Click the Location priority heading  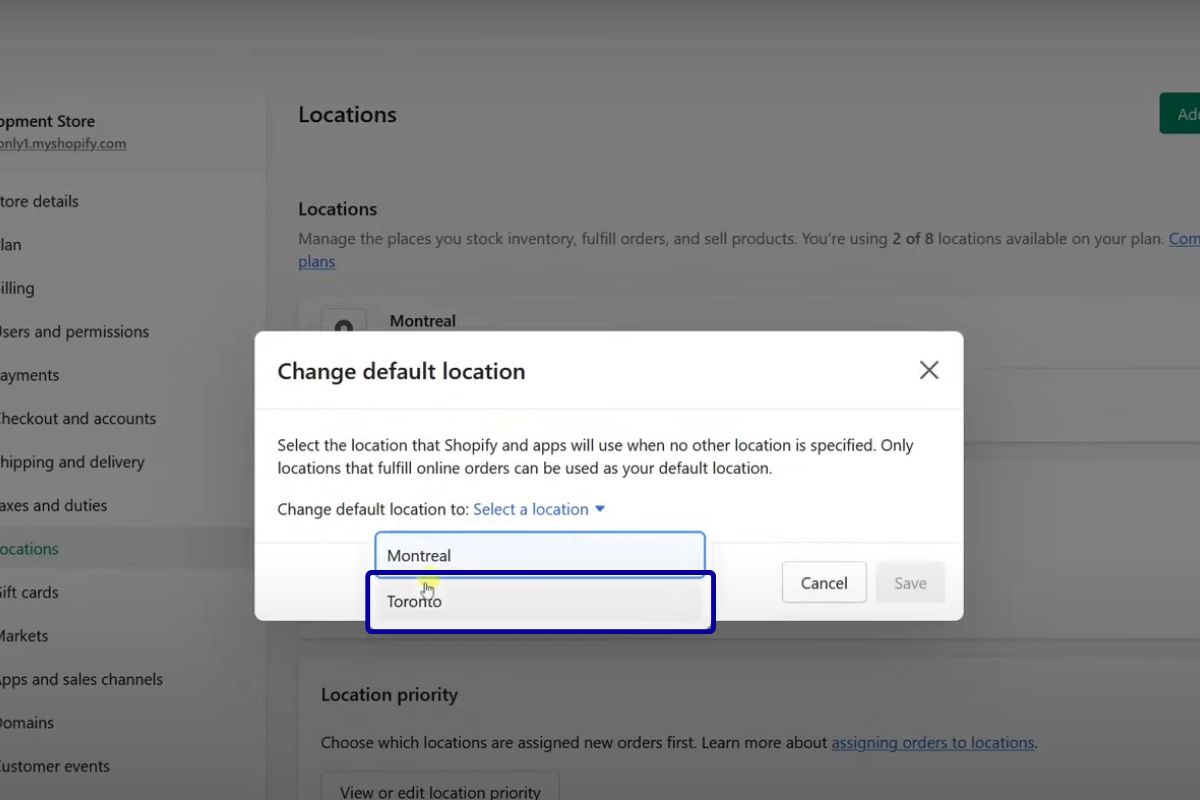[389, 695]
